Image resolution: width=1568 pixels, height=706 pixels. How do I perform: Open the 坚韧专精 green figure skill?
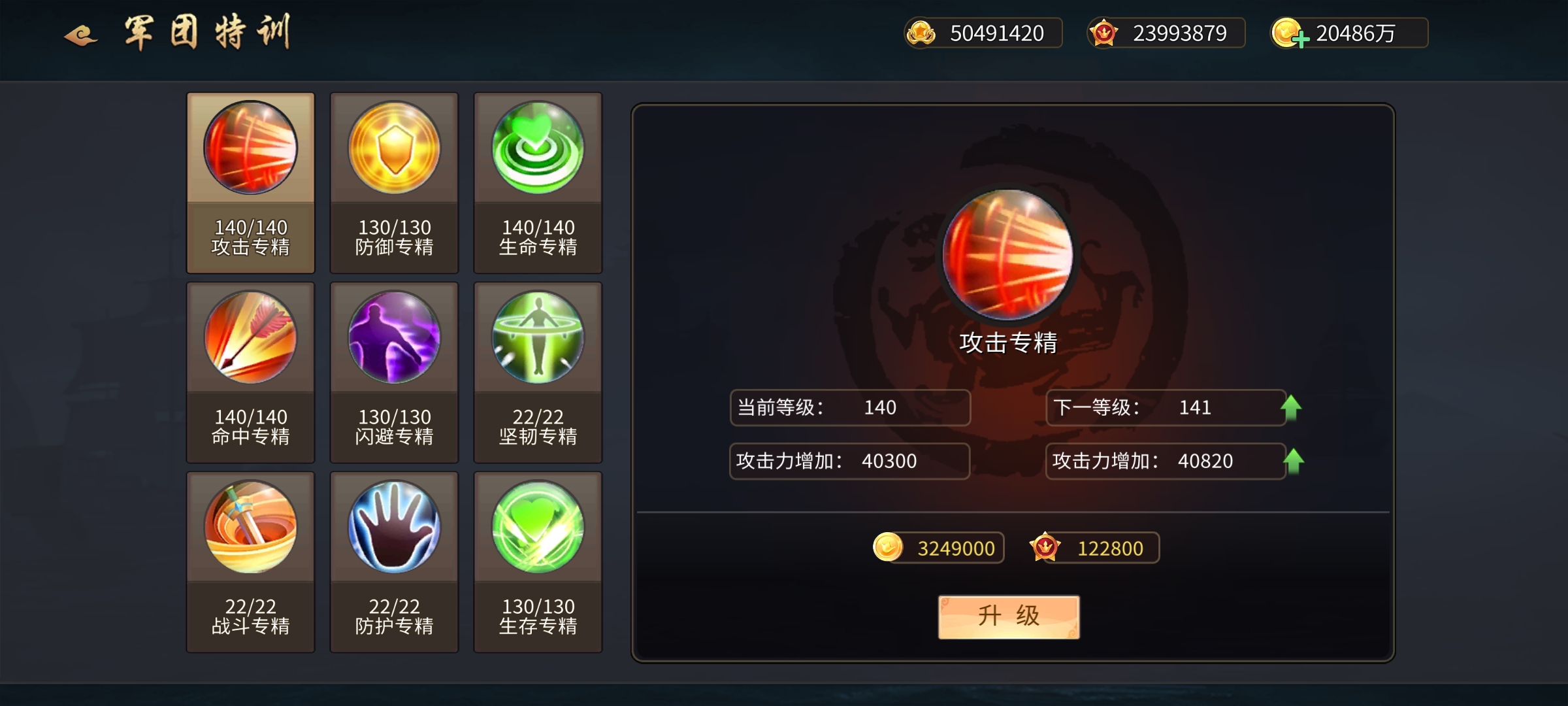538,337
